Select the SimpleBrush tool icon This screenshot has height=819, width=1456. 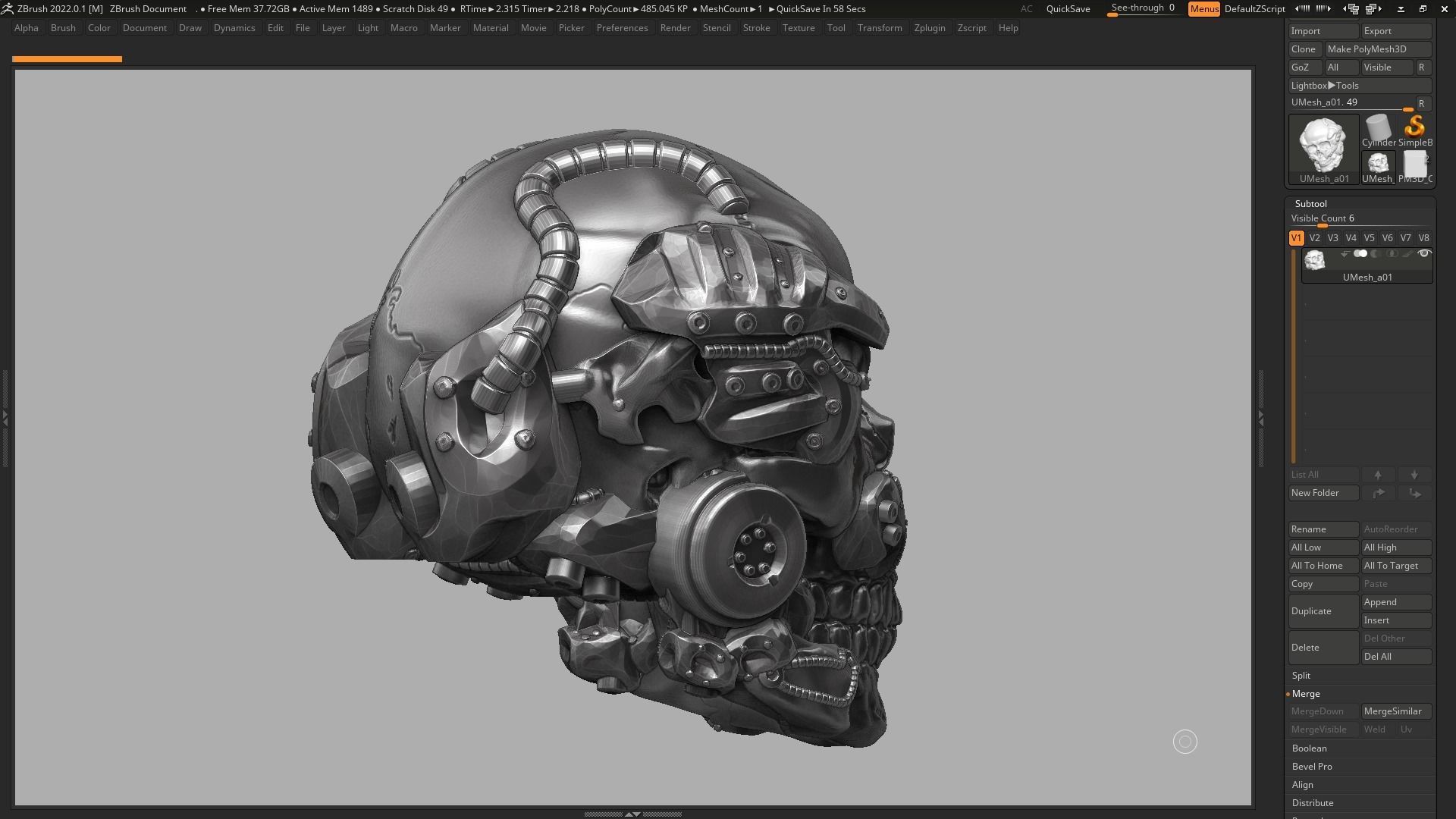point(1415,129)
